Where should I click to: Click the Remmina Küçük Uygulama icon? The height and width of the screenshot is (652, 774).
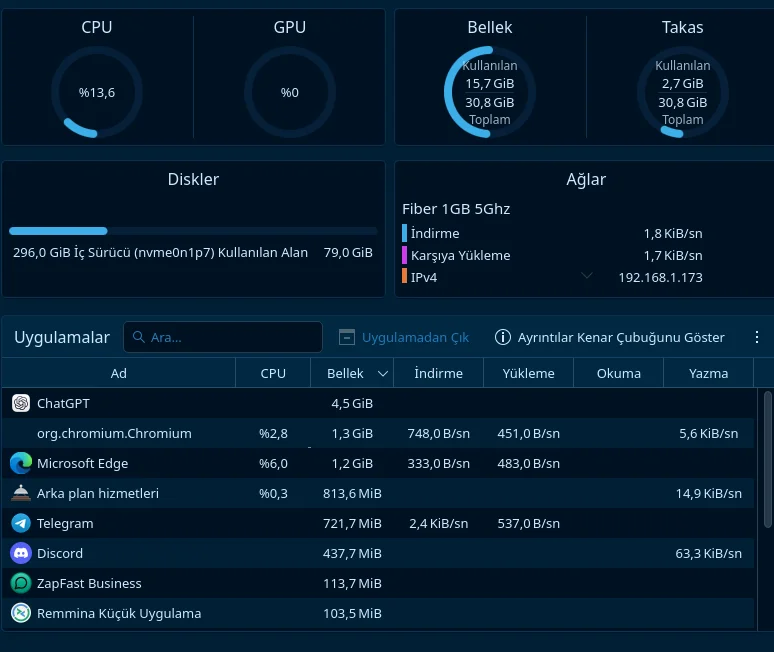tap(21, 614)
